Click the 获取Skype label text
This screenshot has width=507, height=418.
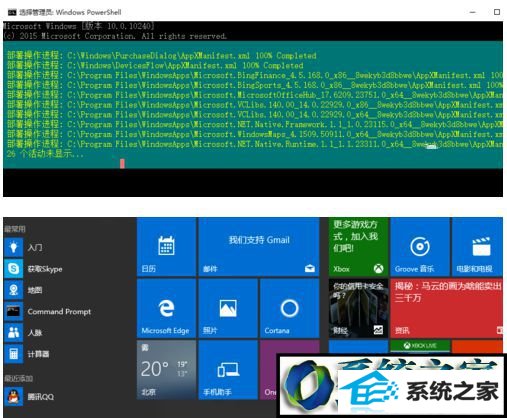pyautogui.click(x=45, y=269)
